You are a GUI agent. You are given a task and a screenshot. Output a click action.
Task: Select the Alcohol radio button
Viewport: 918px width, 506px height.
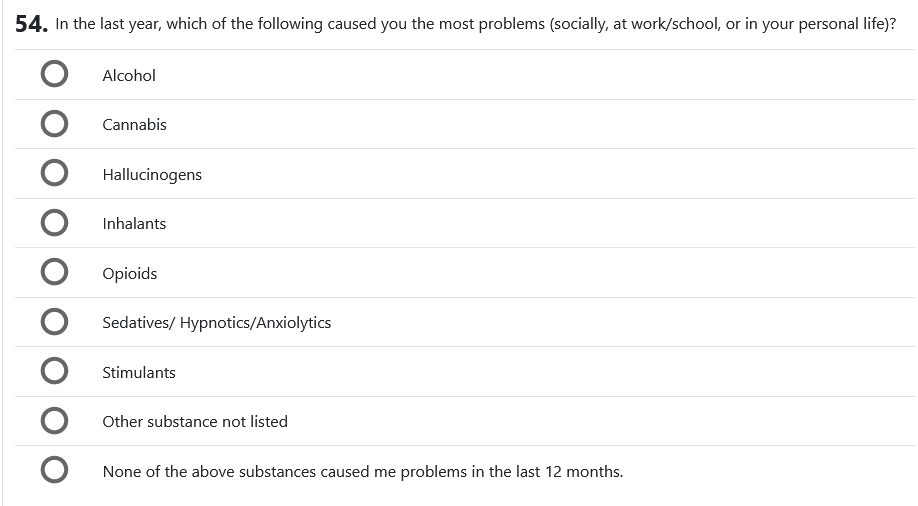(x=55, y=75)
